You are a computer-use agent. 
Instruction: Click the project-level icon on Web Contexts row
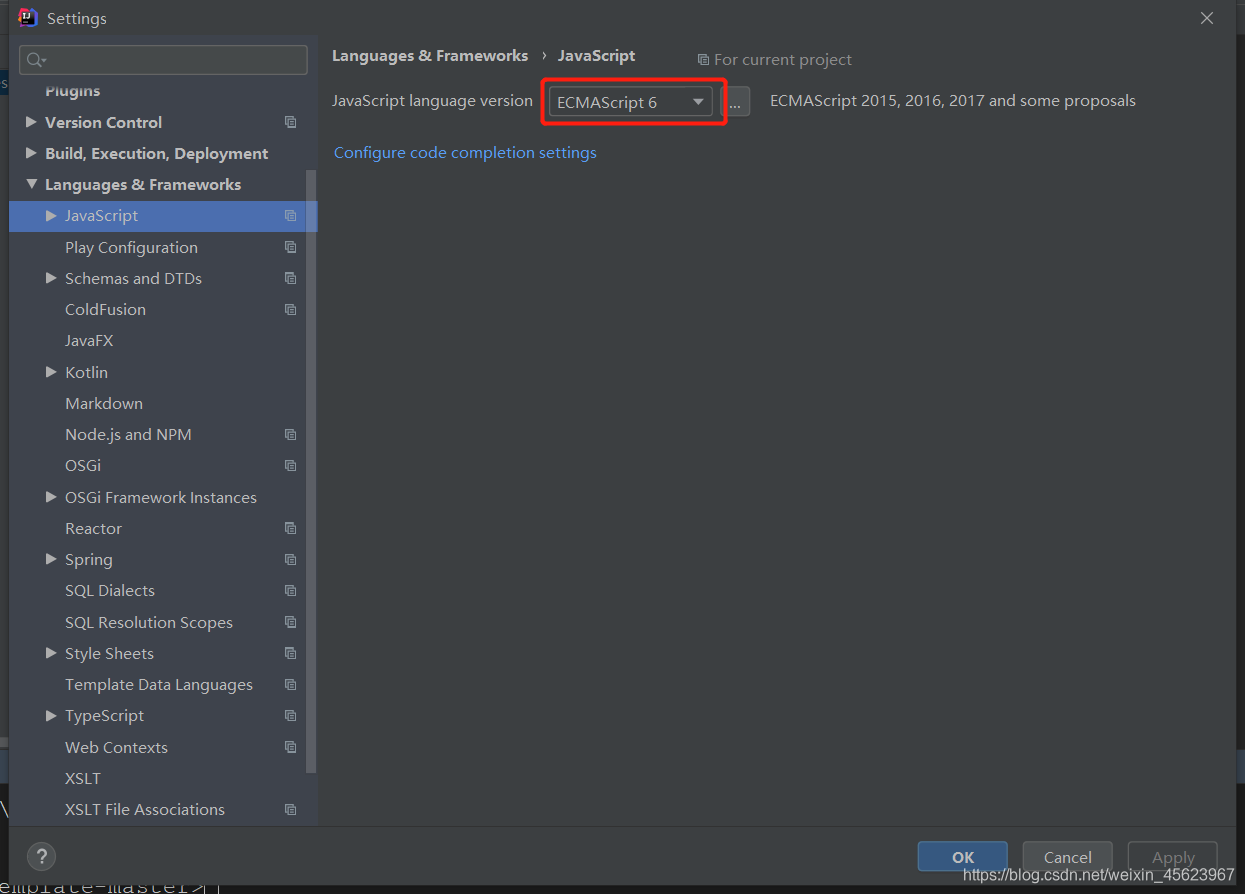290,747
